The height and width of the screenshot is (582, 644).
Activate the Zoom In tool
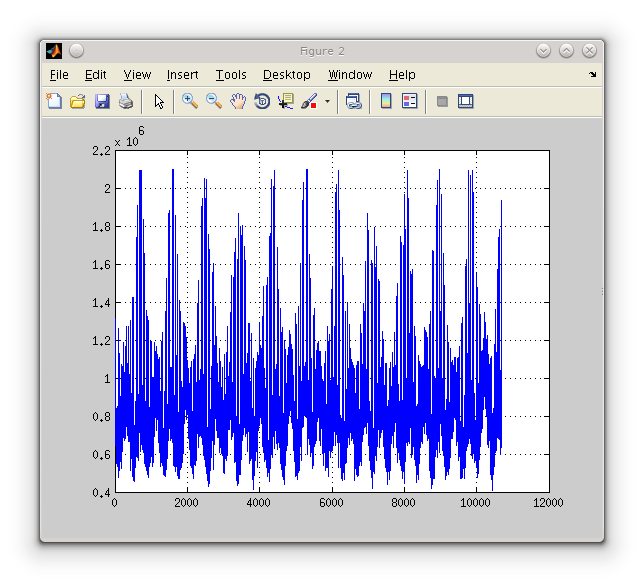coord(190,101)
